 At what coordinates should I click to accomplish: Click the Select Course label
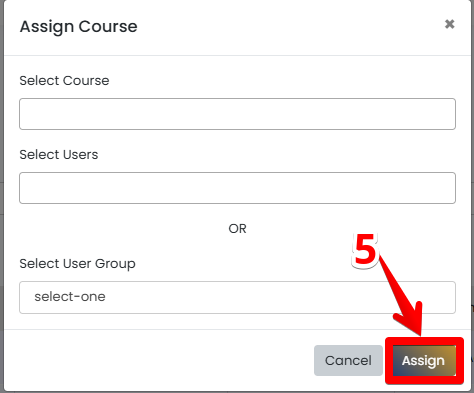[64, 81]
